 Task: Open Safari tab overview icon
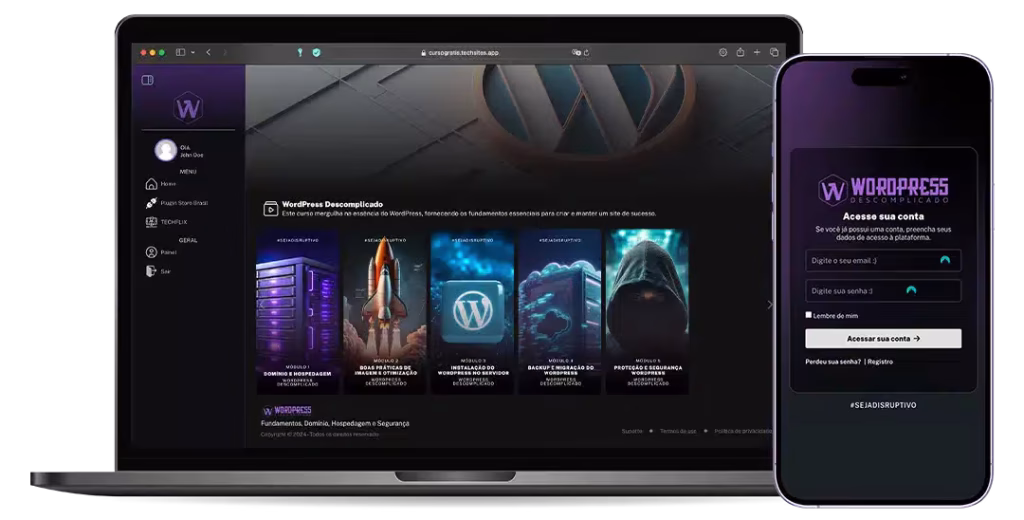[774, 52]
